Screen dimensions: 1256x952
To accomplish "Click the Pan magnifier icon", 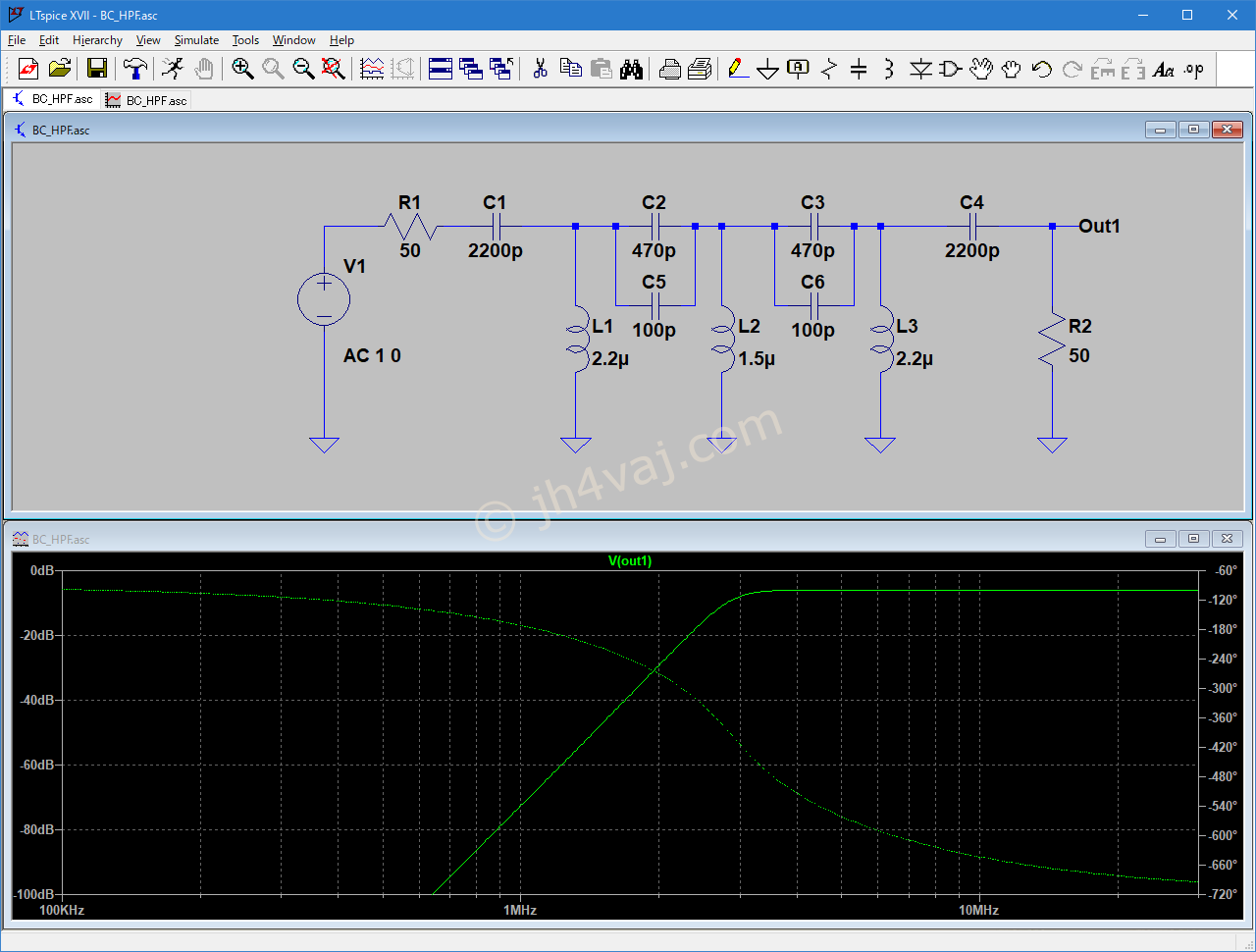I will click(x=273, y=69).
